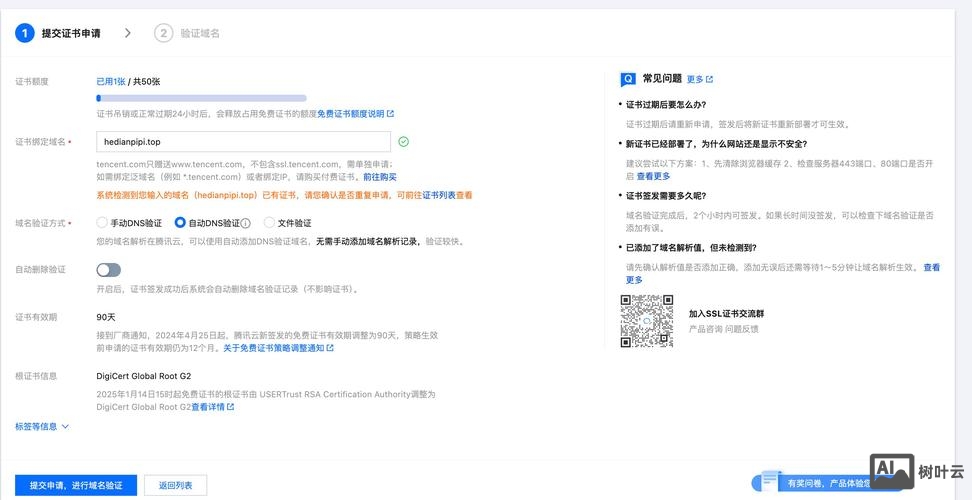Viewport: 972px width, 500px height.
Task: Open 免费证书额度说明 link
Action: [355, 114]
